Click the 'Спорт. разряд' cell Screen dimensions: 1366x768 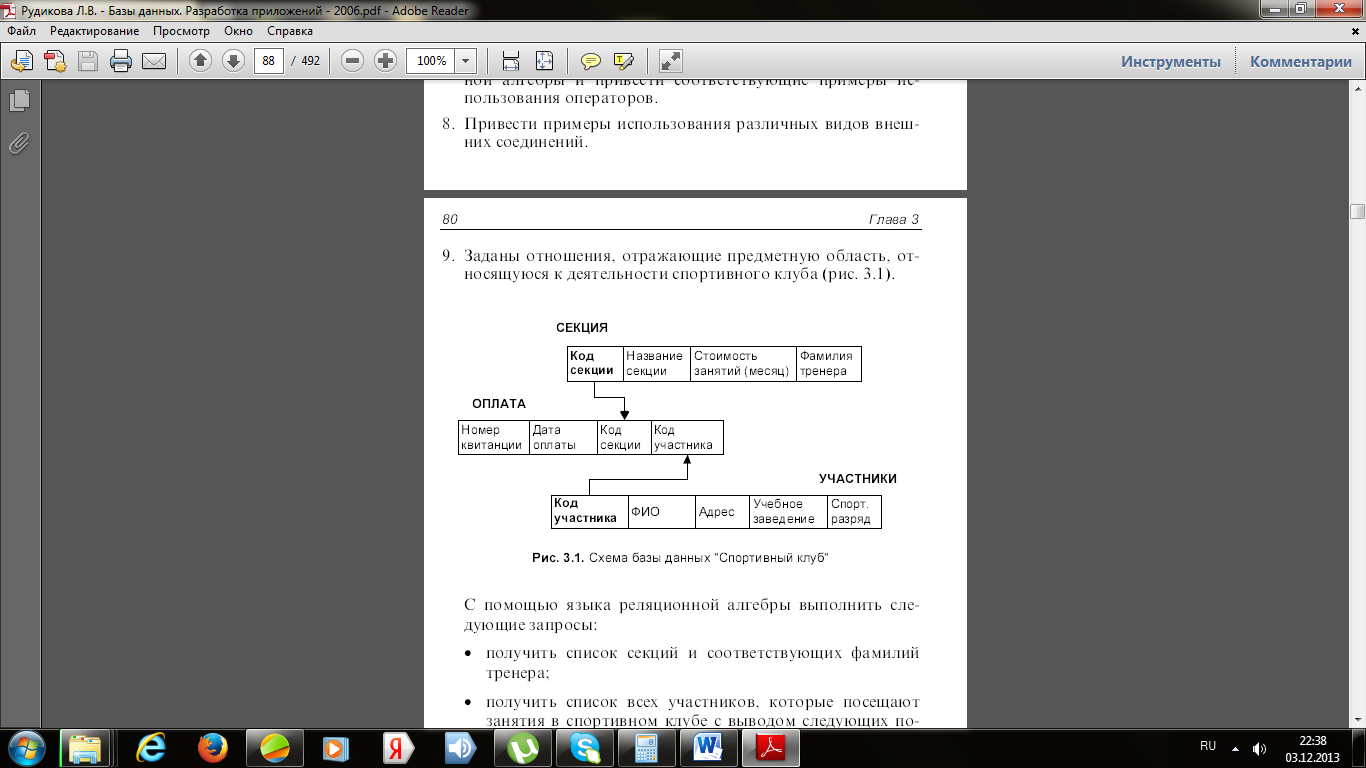point(854,511)
